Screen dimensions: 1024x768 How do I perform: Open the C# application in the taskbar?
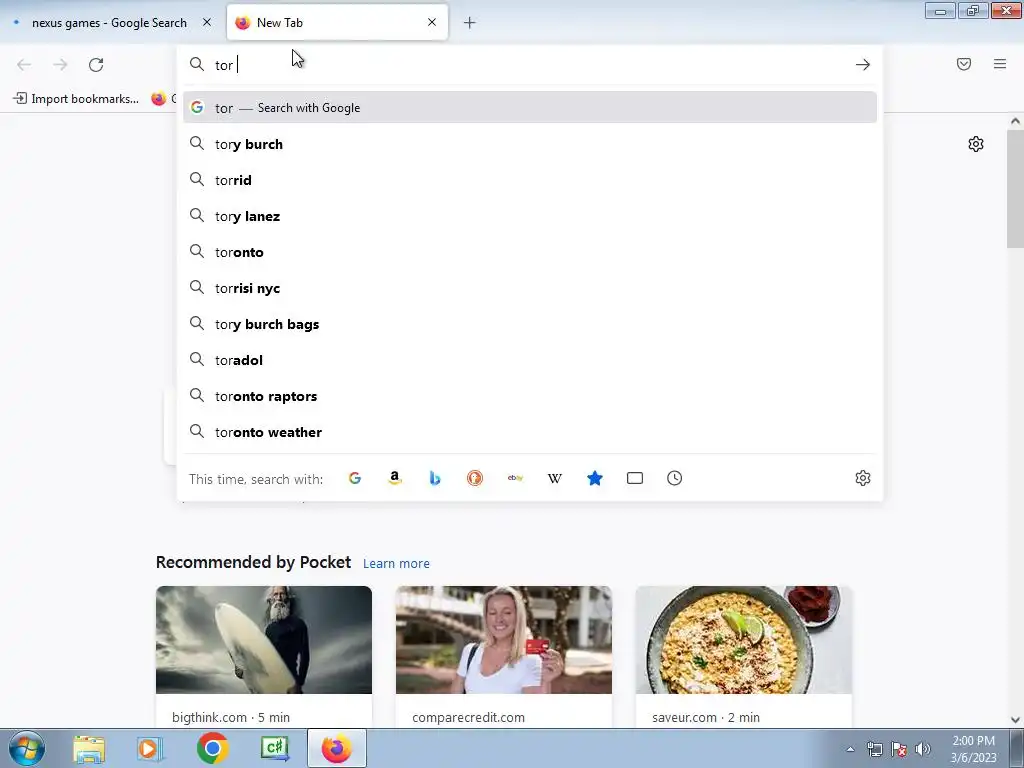point(275,748)
